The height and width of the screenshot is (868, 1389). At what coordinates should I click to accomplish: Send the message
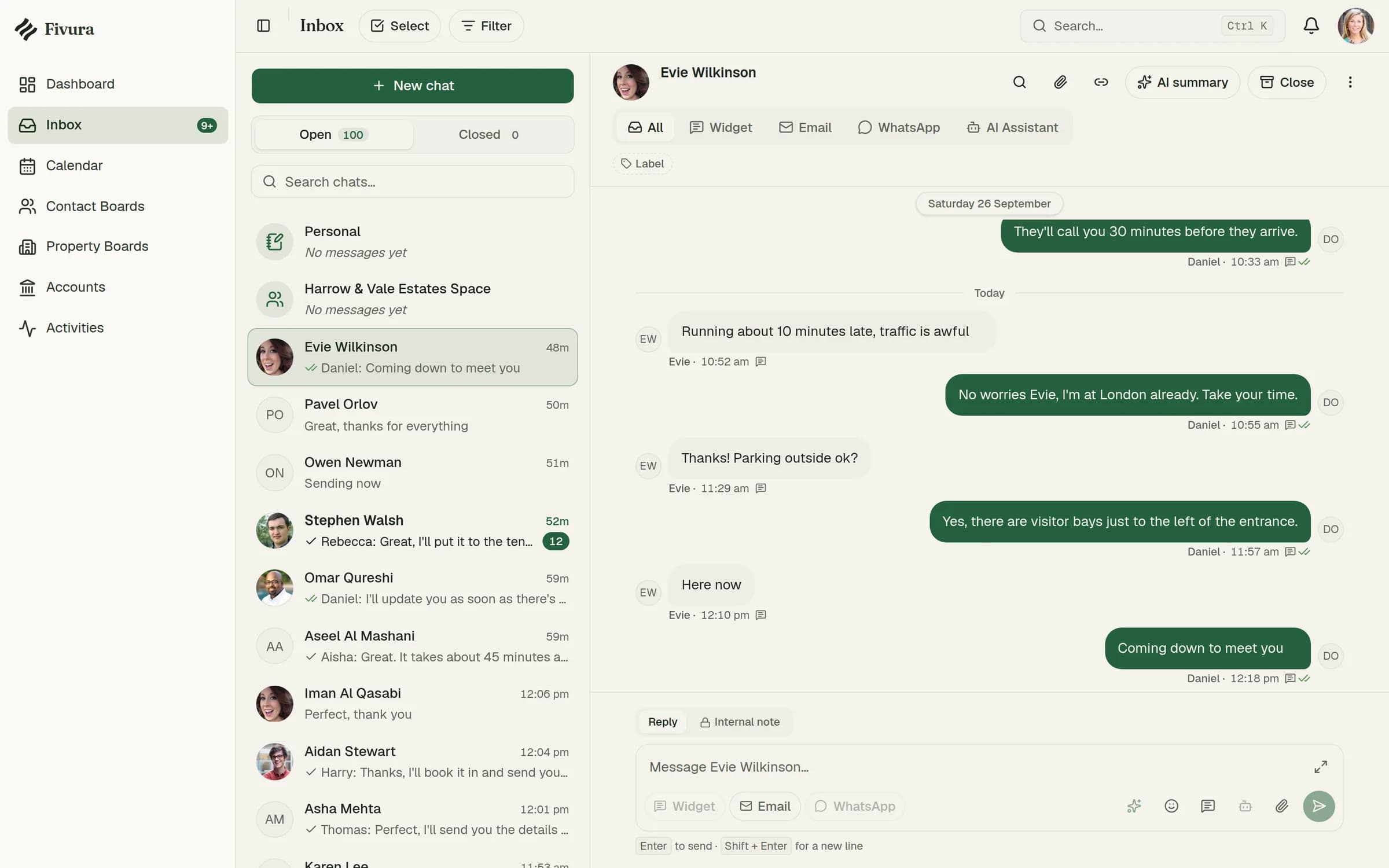click(1318, 806)
